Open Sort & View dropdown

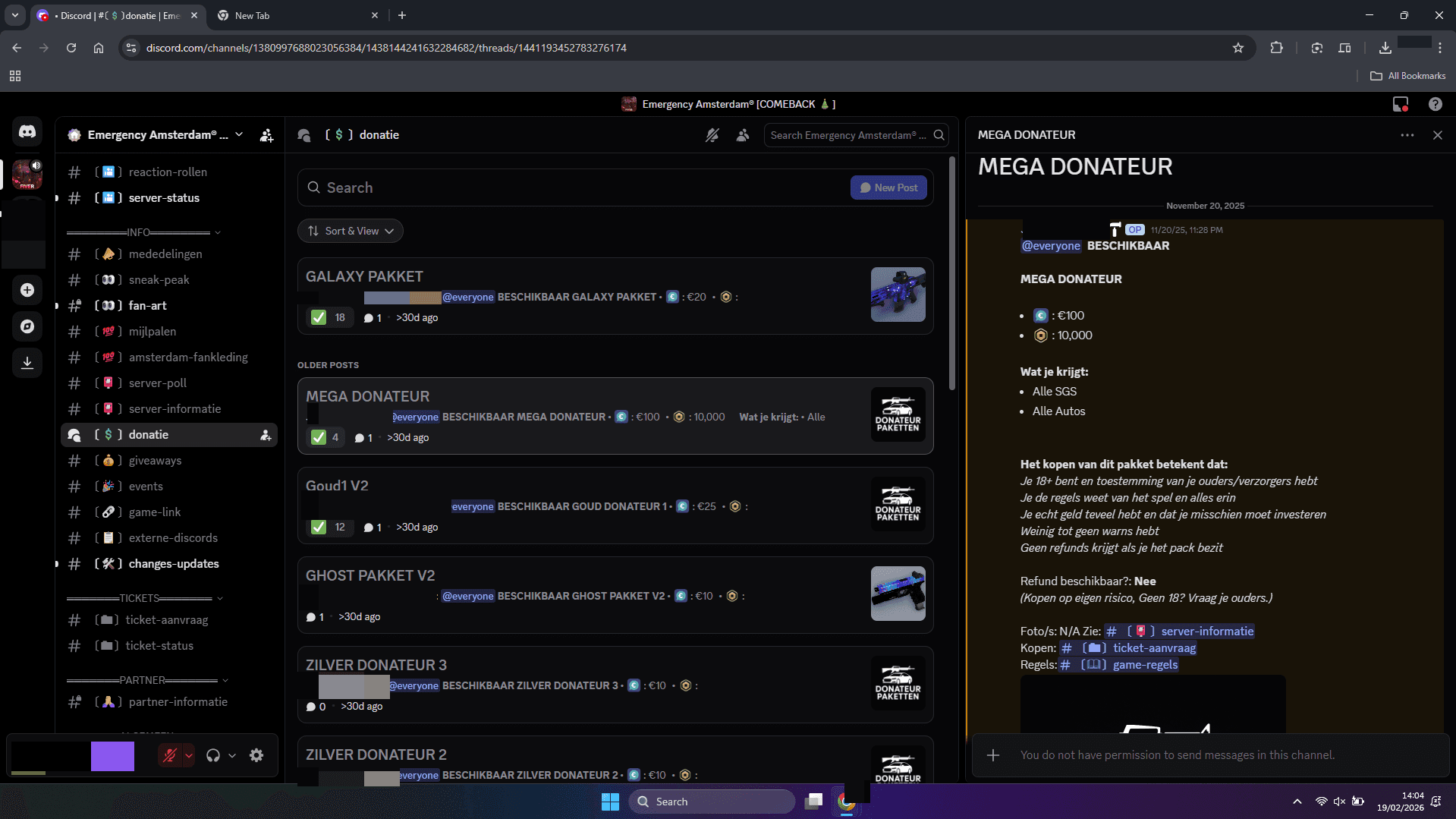(x=350, y=231)
